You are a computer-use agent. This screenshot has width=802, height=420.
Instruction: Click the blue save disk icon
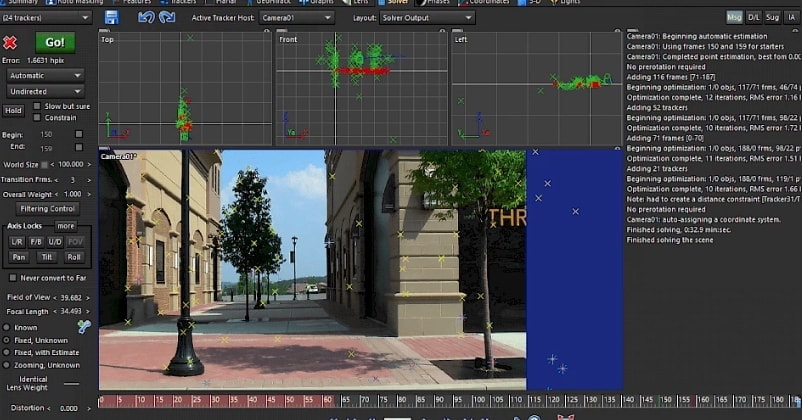click(x=111, y=17)
